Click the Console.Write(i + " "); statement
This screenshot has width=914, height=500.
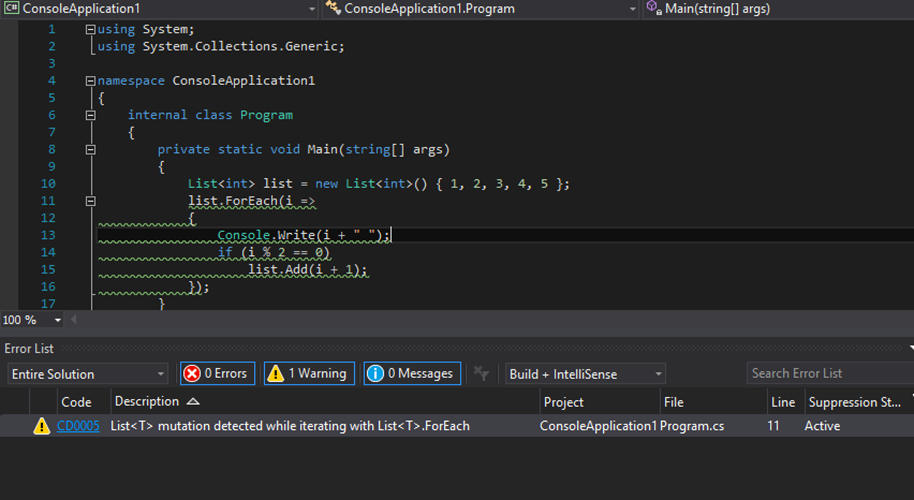[304, 235]
